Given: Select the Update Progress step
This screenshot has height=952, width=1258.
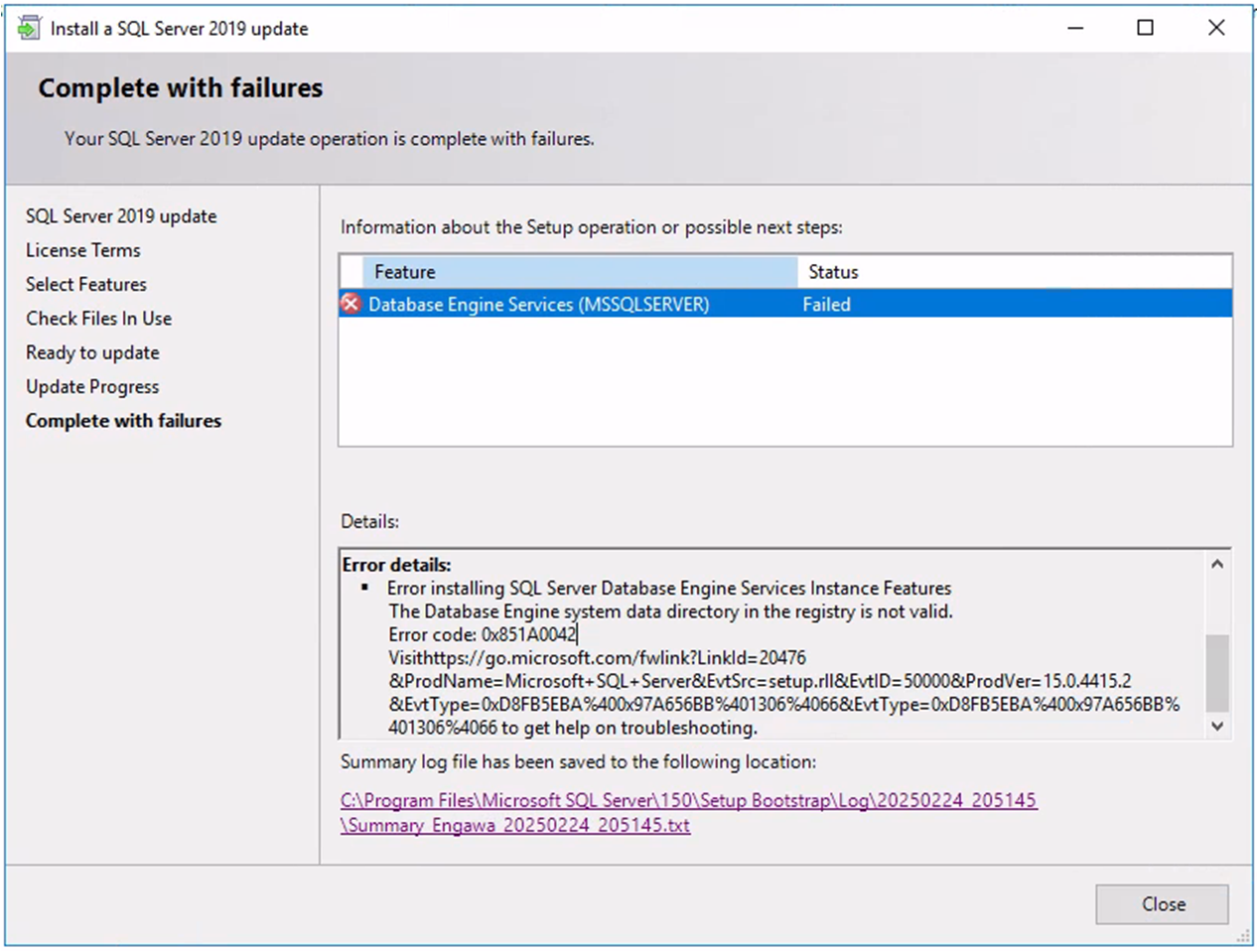Looking at the screenshot, I should coord(92,387).
